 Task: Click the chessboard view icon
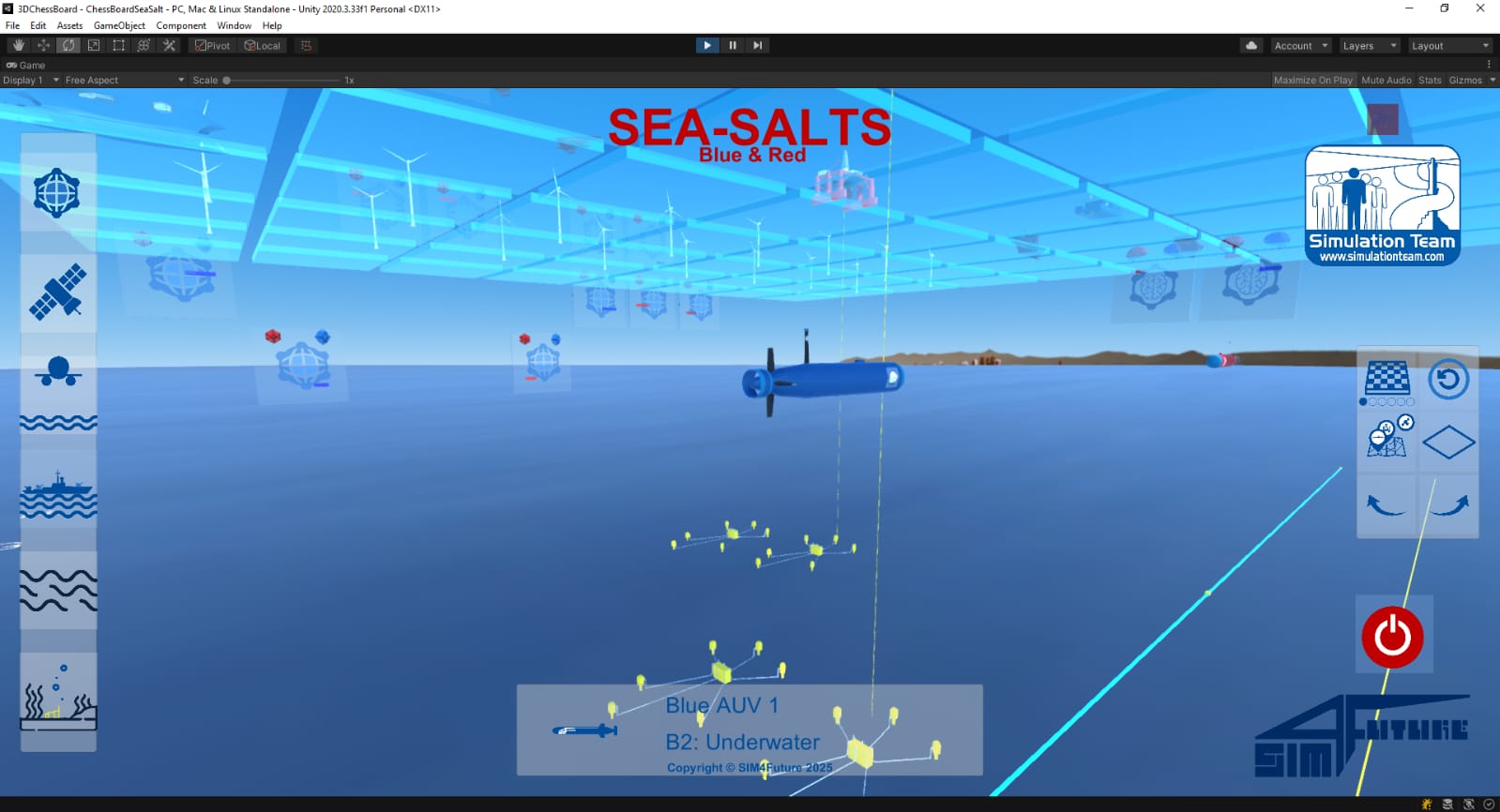point(1386,379)
